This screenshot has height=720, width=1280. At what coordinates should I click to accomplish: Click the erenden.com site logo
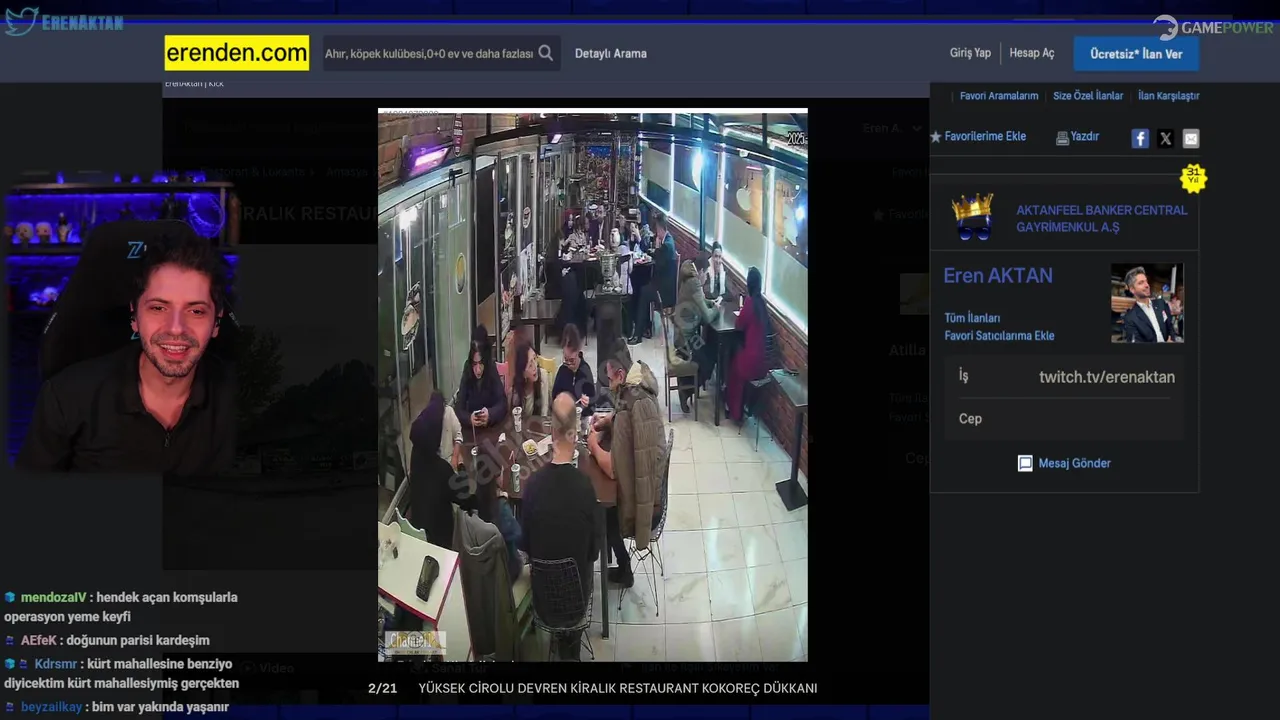coord(237,53)
